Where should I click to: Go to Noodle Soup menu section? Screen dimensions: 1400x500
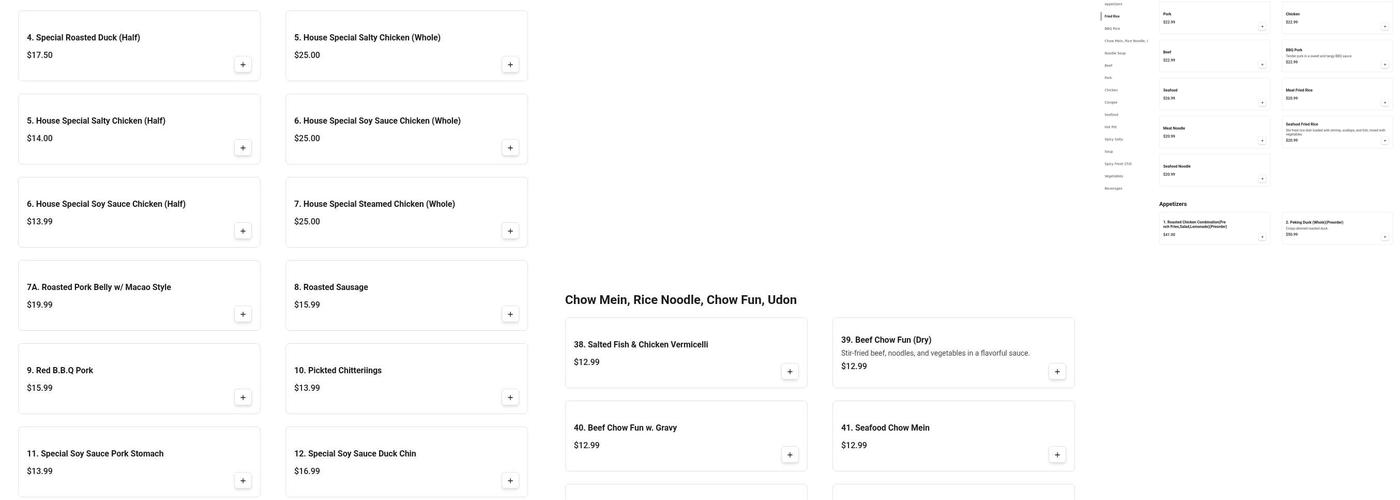pyautogui.click(x=1115, y=53)
